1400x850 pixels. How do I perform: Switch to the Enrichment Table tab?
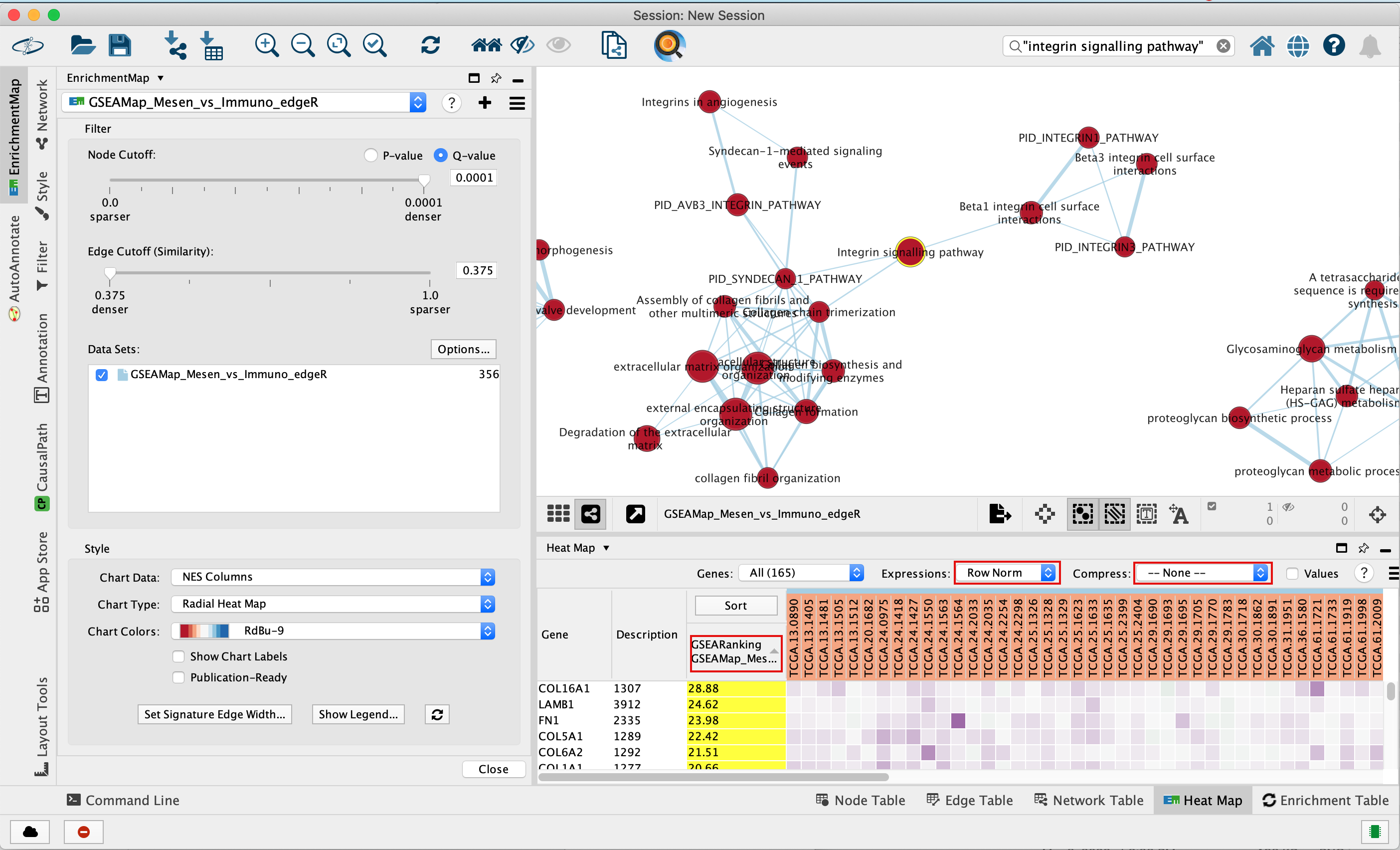pos(1325,801)
